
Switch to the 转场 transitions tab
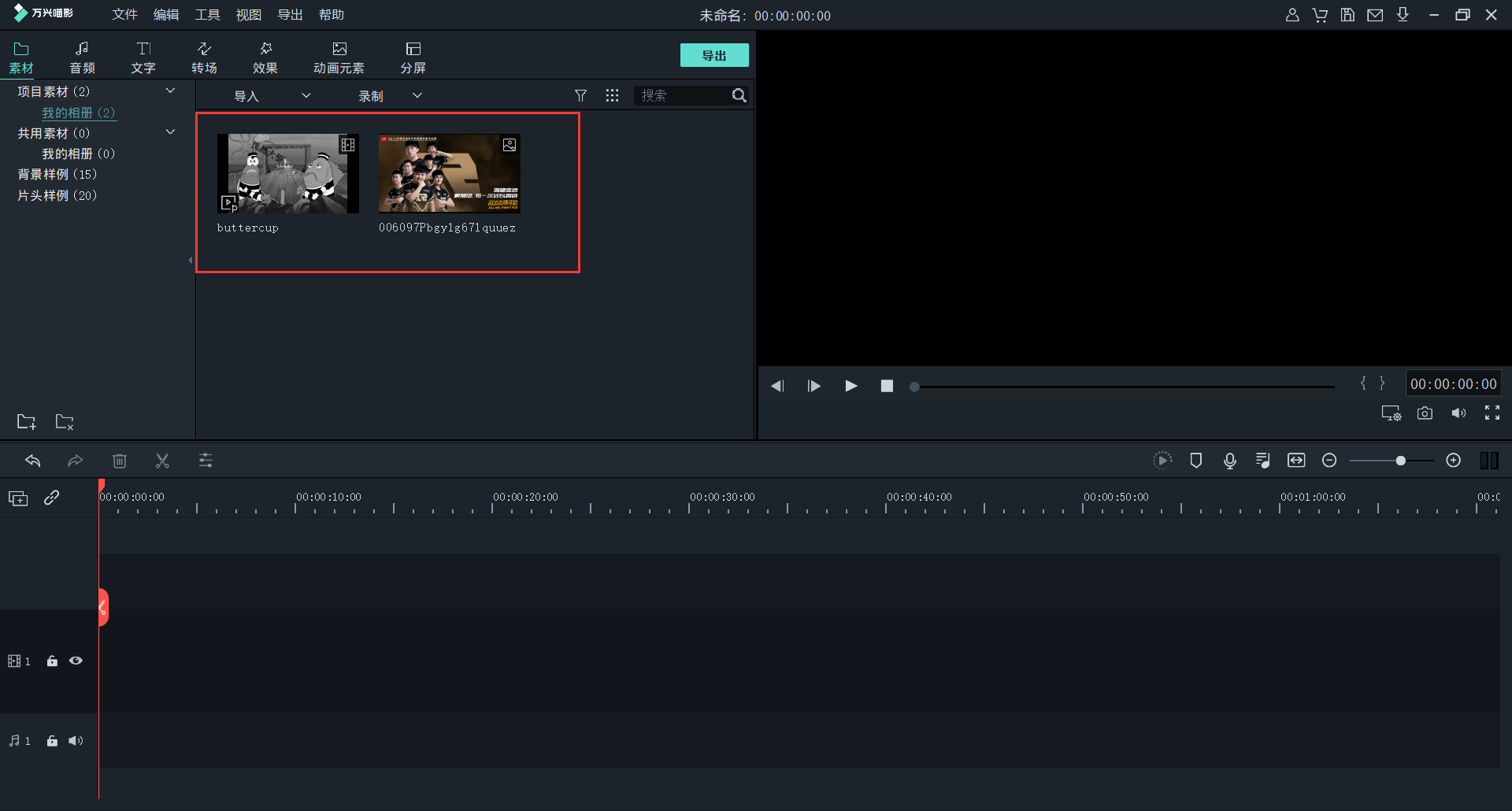click(x=204, y=57)
